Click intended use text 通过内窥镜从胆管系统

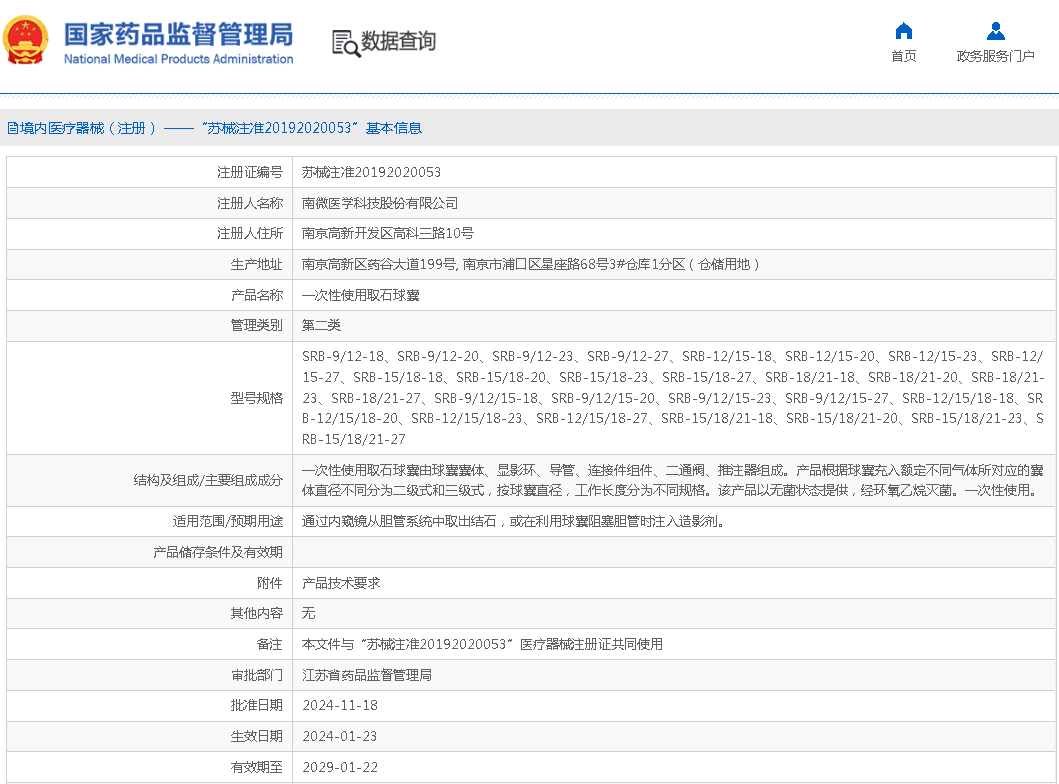pos(513,521)
